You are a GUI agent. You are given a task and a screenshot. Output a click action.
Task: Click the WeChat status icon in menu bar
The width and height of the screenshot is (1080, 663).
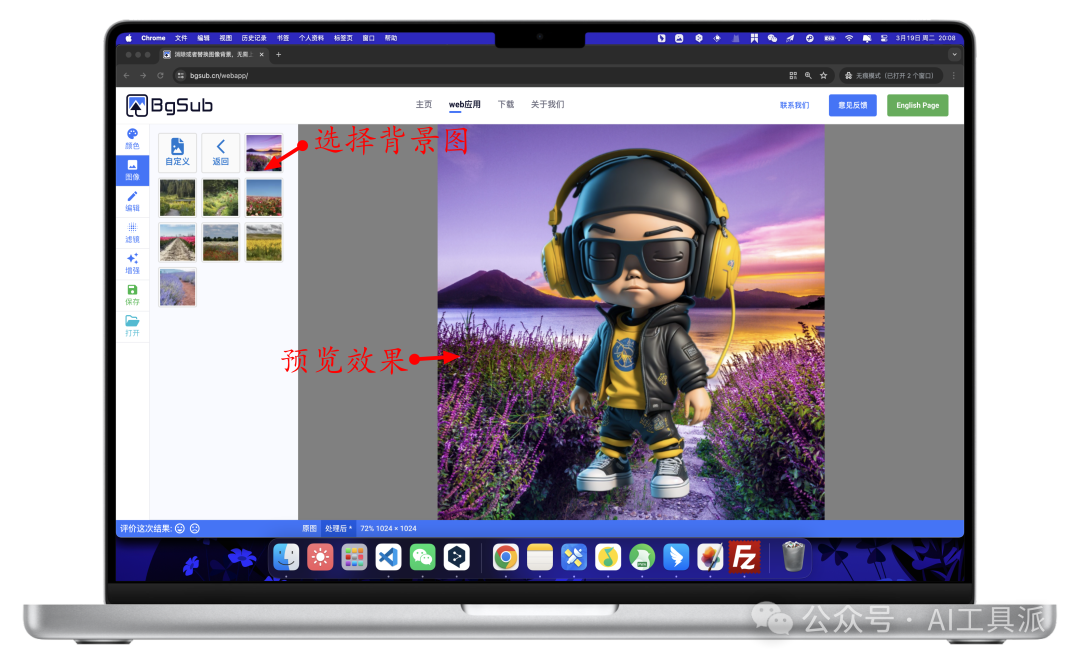tap(772, 38)
